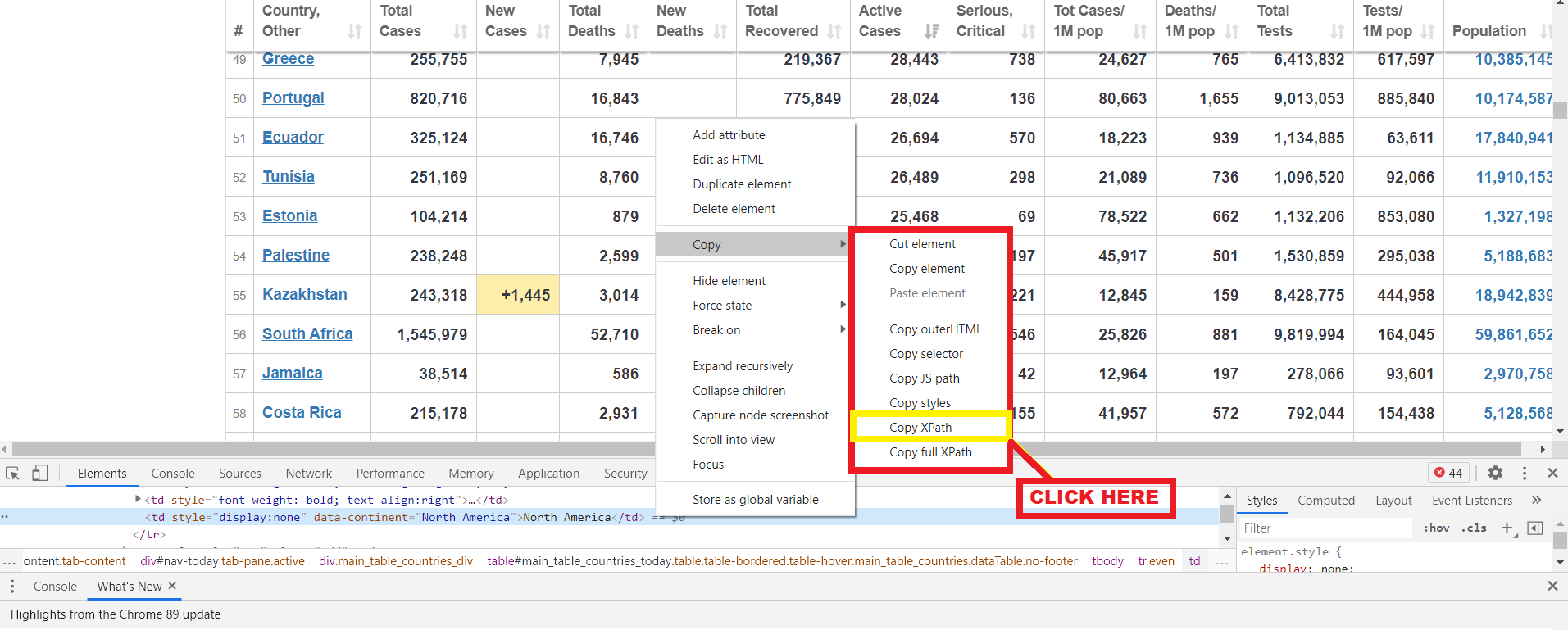
Task: Click the styles Filter input
Action: tap(1326, 528)
